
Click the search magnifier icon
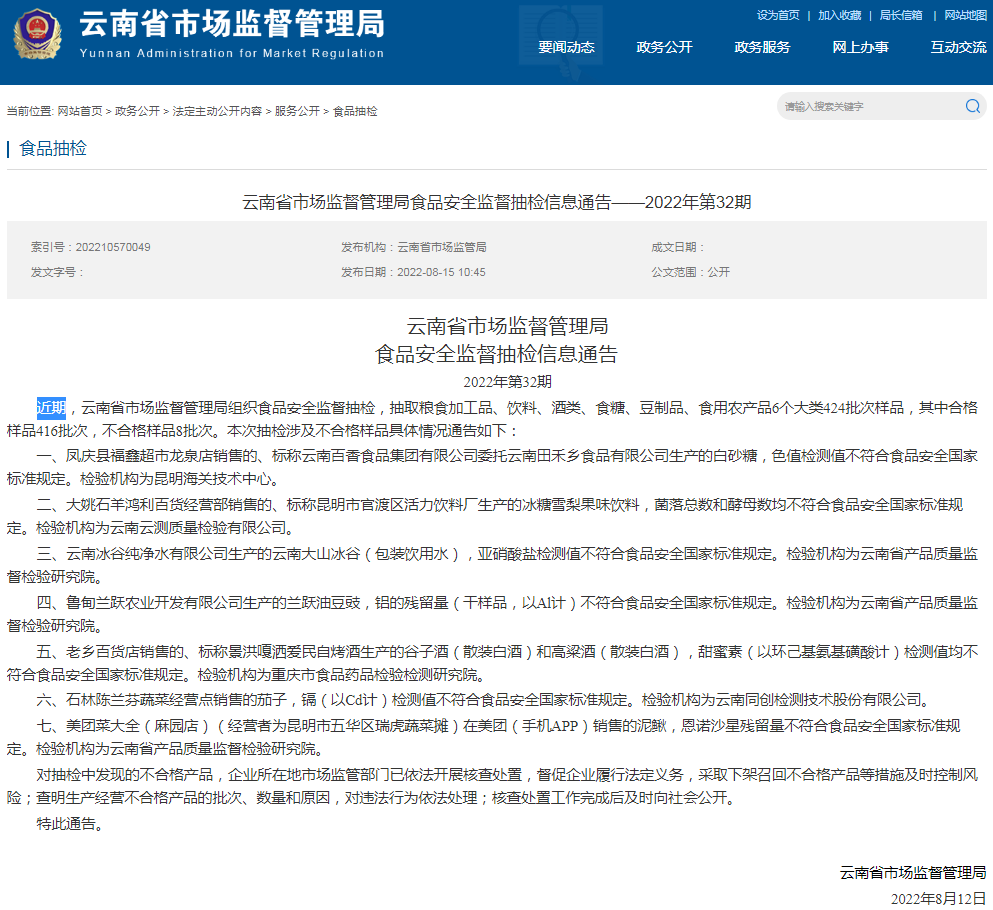coord(971,106)
